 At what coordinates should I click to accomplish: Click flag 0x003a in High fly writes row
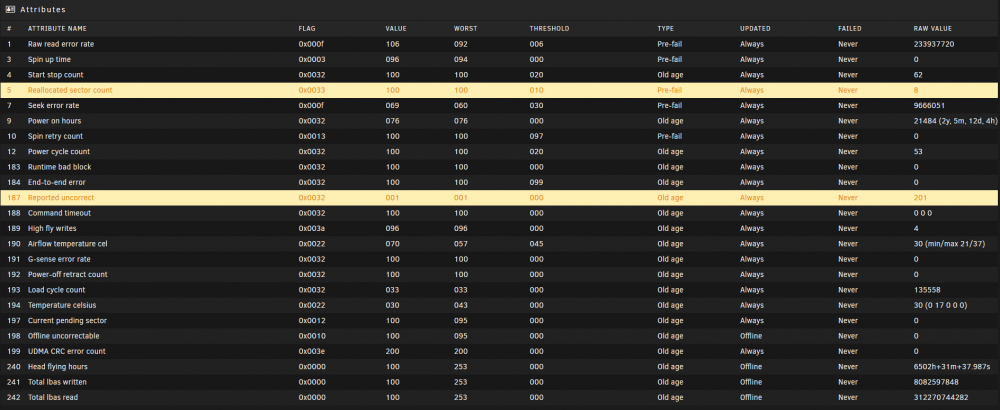(312, 228)
